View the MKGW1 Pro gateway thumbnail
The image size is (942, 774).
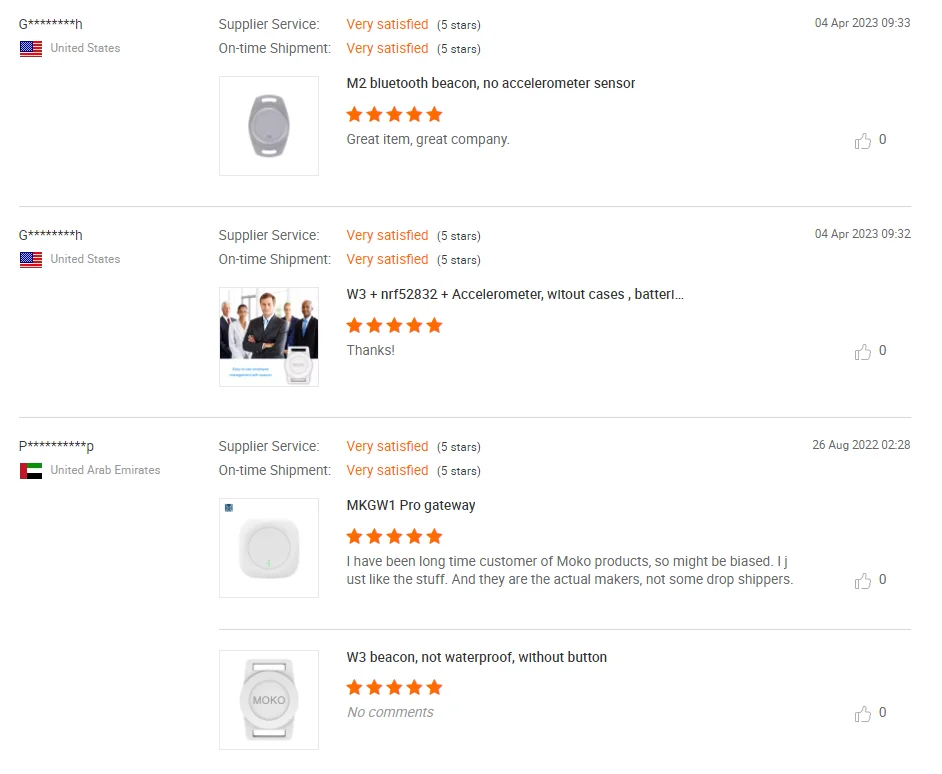(269, 548)
